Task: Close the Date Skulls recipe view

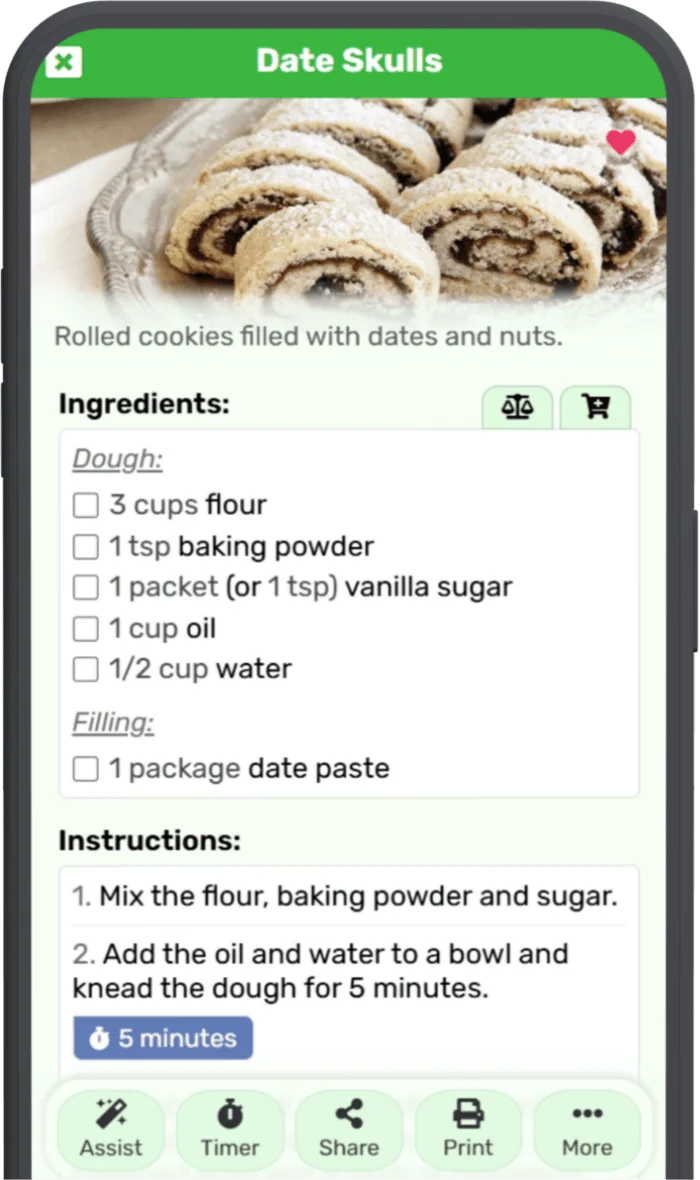Action: pos(64,62)
